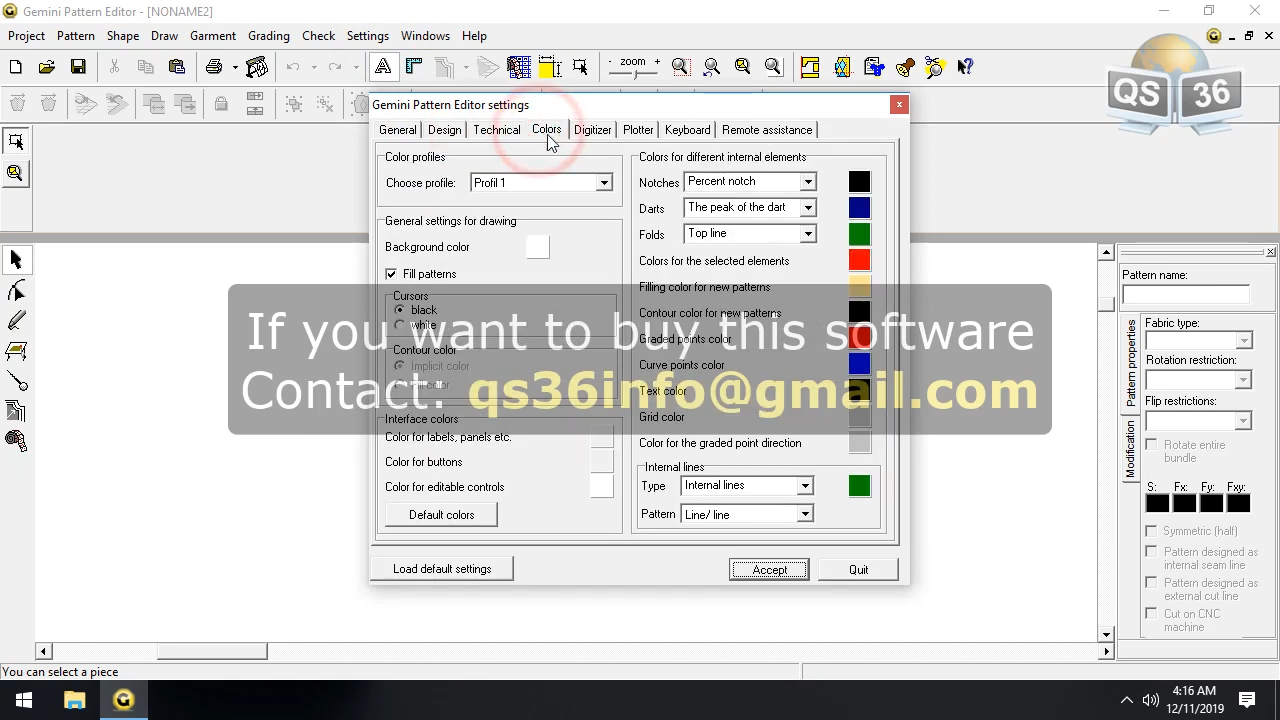Switch to the Technical tab
Viewport: 1280px width, 720px height.
click(497, 130)
